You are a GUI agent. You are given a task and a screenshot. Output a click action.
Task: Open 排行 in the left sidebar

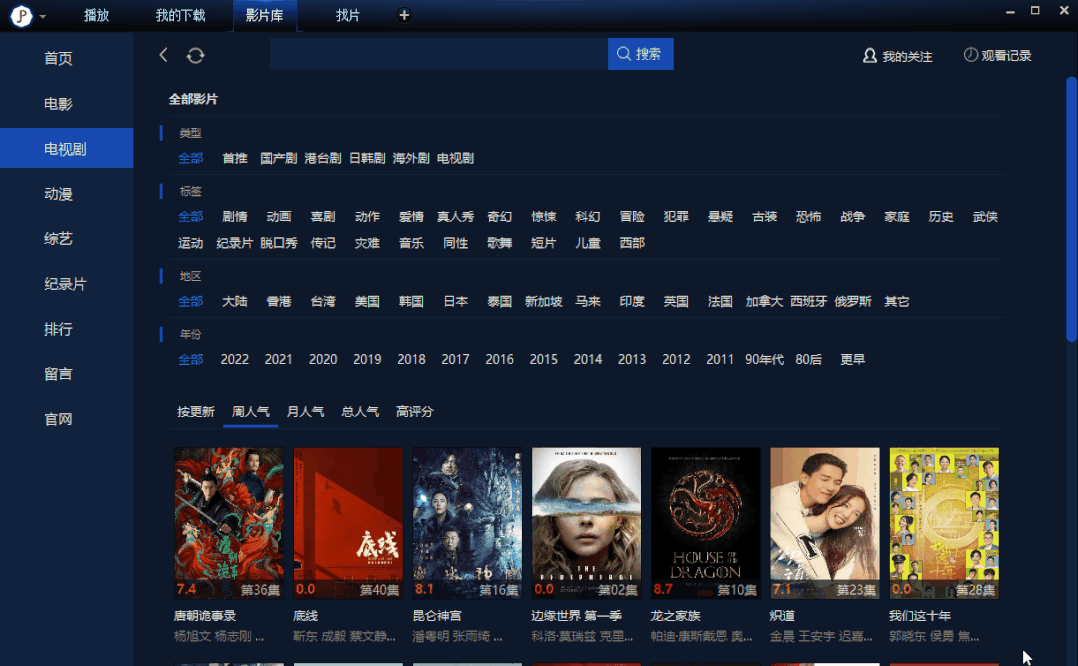point(58,329)
